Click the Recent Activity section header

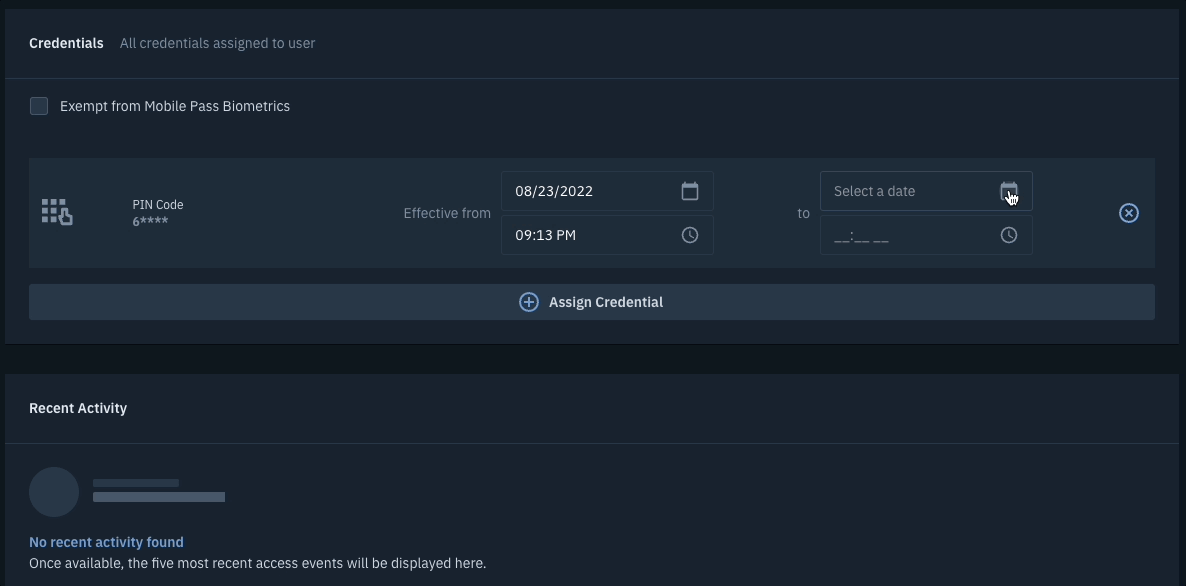(78, 408)
